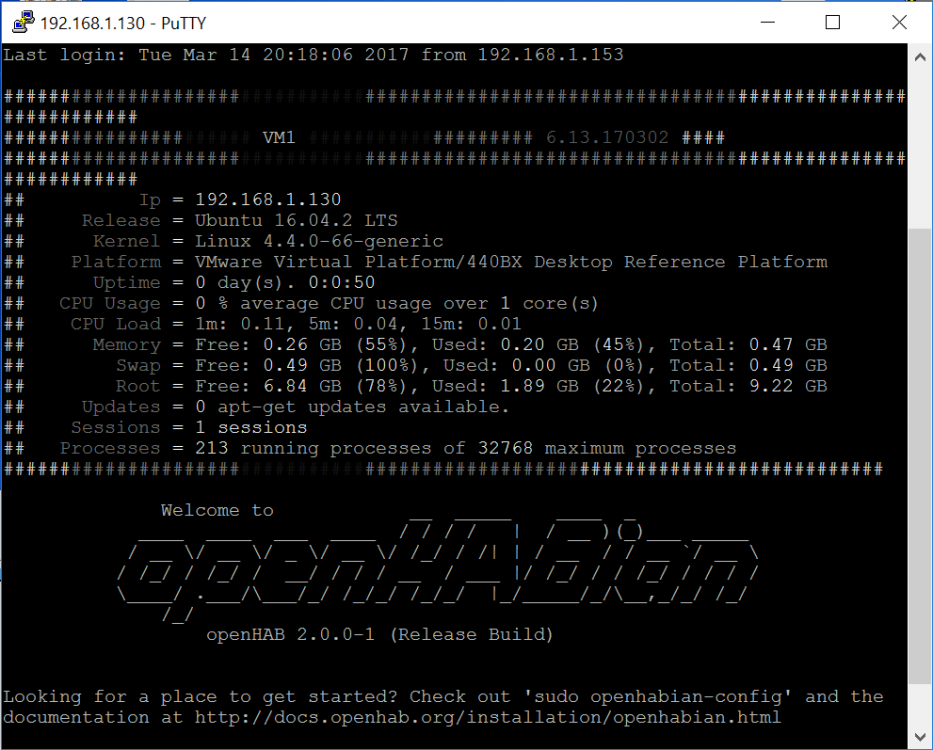933x750 pixels.
Task: Click 'Ubuntu 16.04.2 LTS' release value
Action: pyautogui.click(x=296, y=220)
